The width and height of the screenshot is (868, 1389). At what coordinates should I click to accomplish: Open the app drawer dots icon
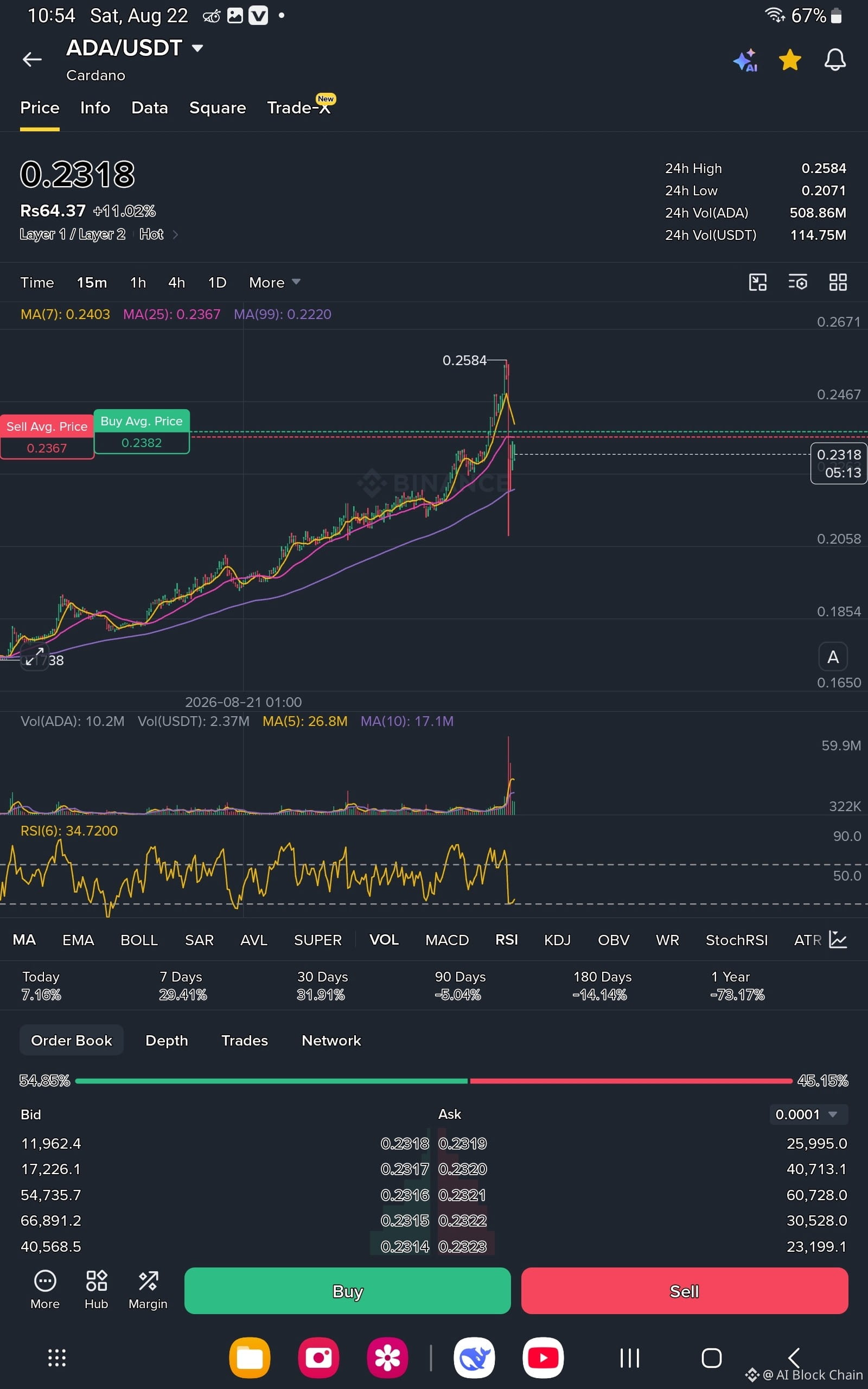[57, 1358]
